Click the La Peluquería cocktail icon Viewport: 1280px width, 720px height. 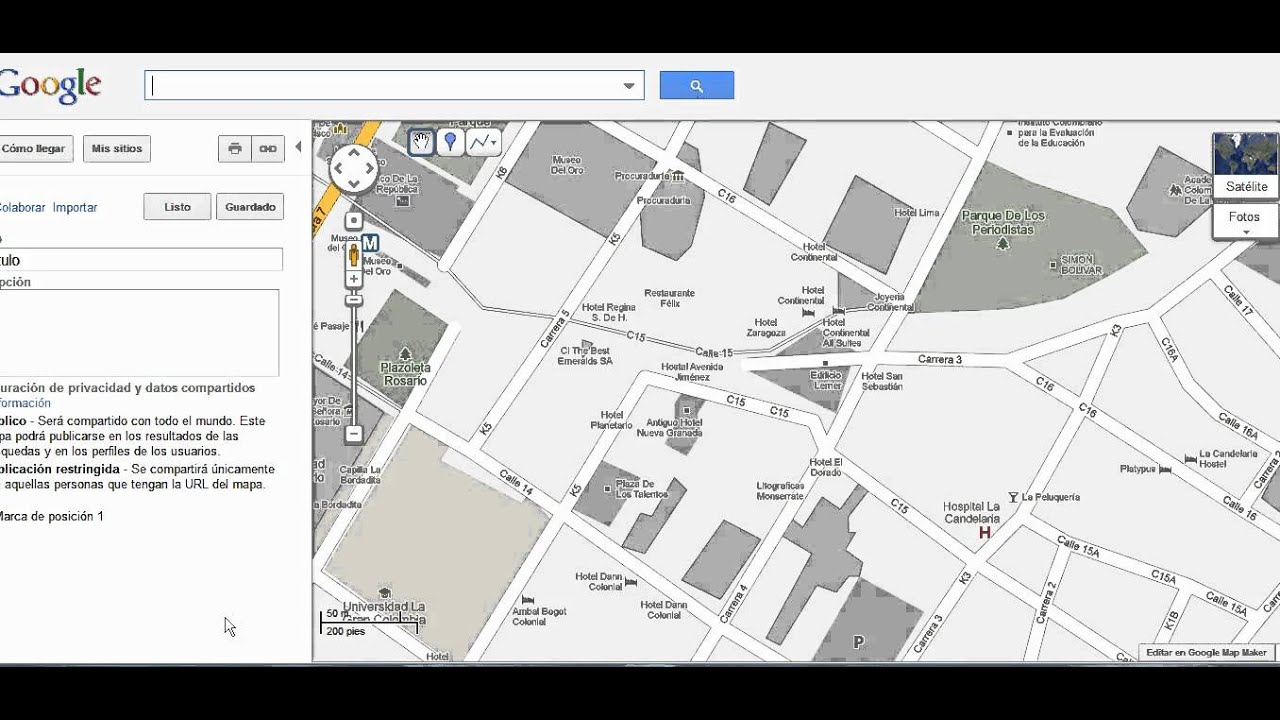tap(1013, 497)
